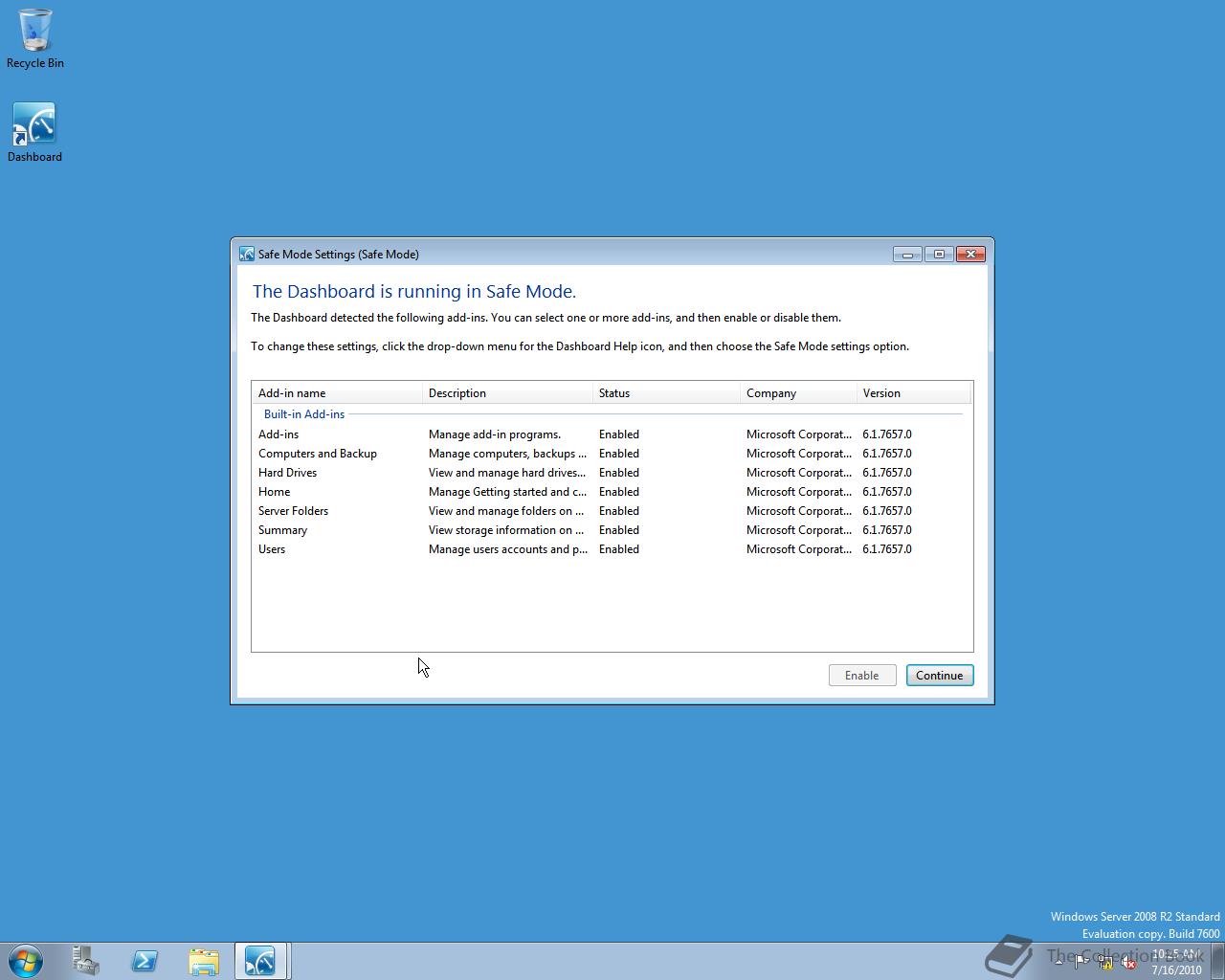Click the Continue button

[940, 675]
